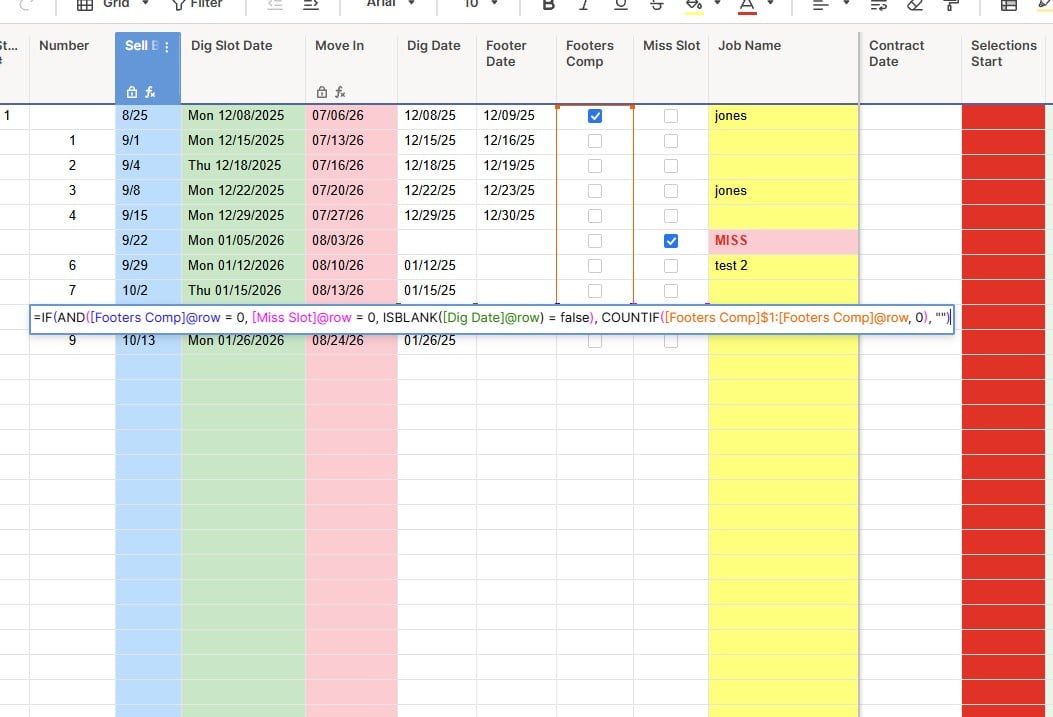Select the Footer Date column header
The image size is (1053, 717).
(x=516, y=67)
